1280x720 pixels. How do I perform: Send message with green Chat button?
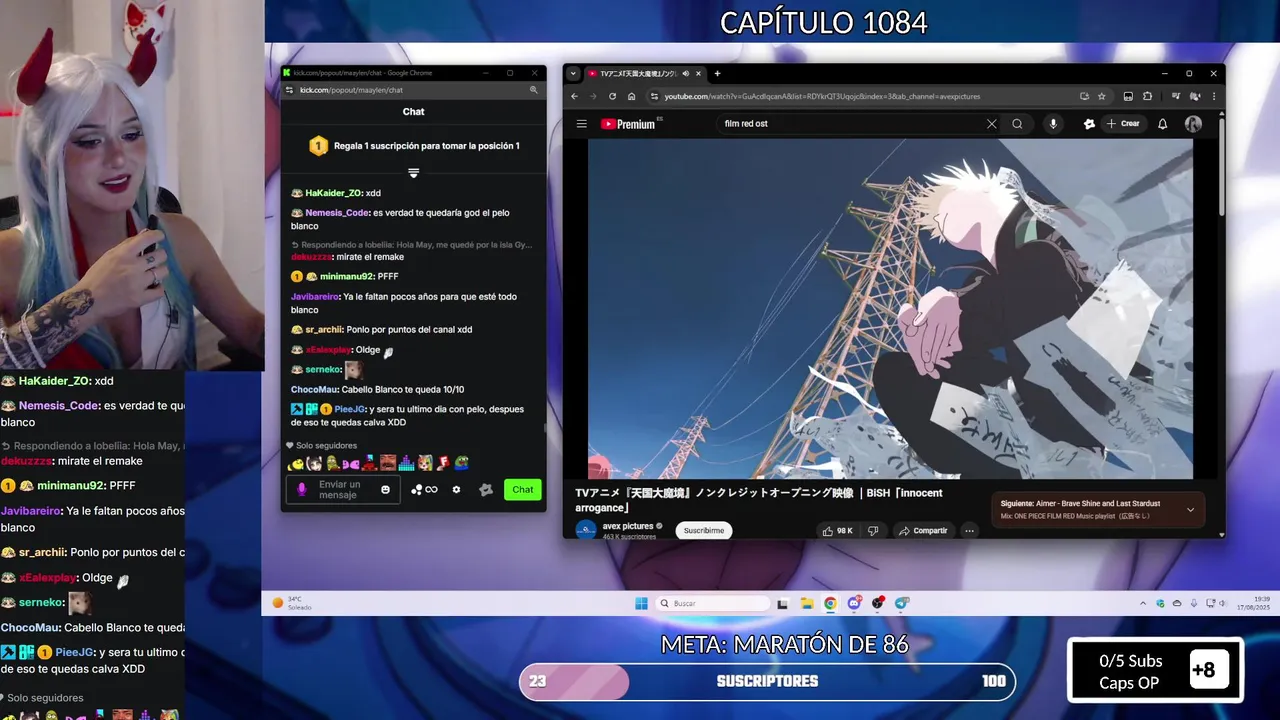523,490
